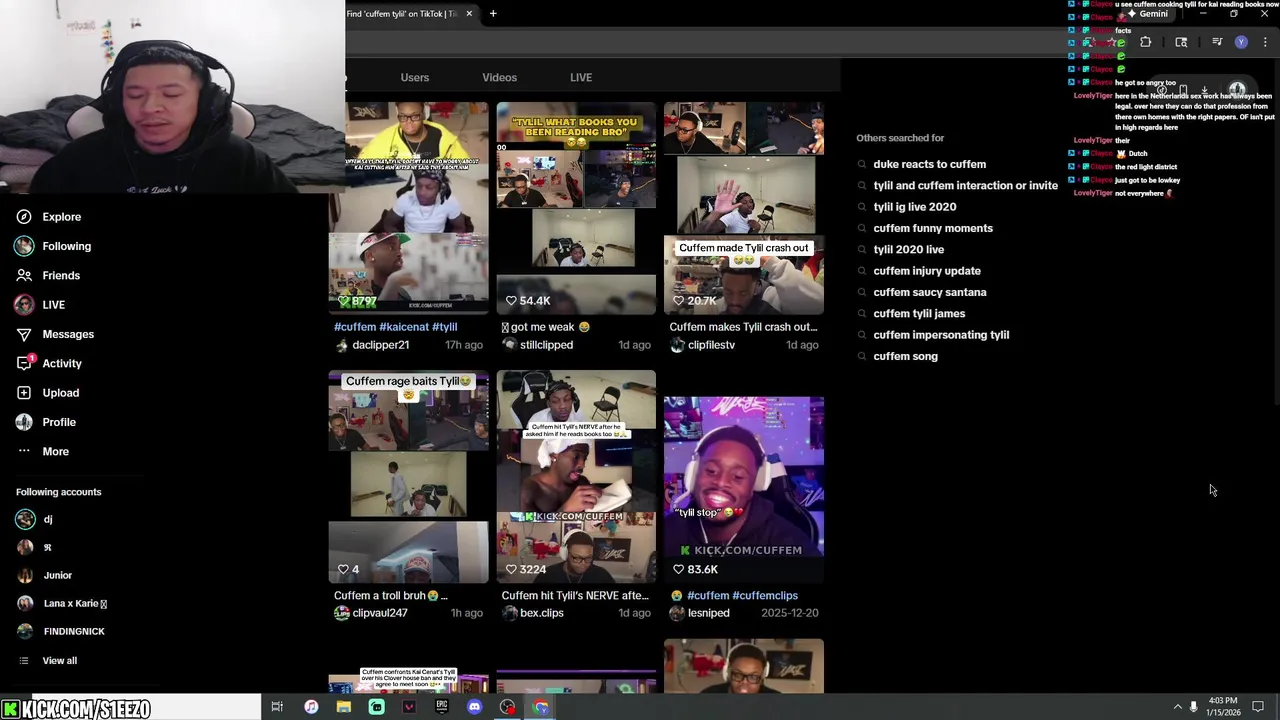Open Chrome extensions puzzle icon
The image size is (1280, 720).
(x=1146, y=42)
